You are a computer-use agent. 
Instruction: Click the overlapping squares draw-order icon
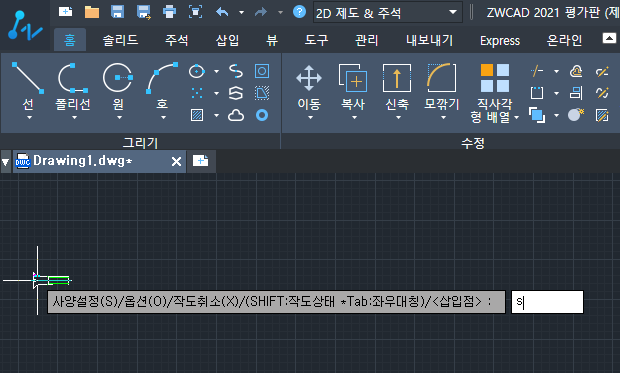(x=537, y=115)
